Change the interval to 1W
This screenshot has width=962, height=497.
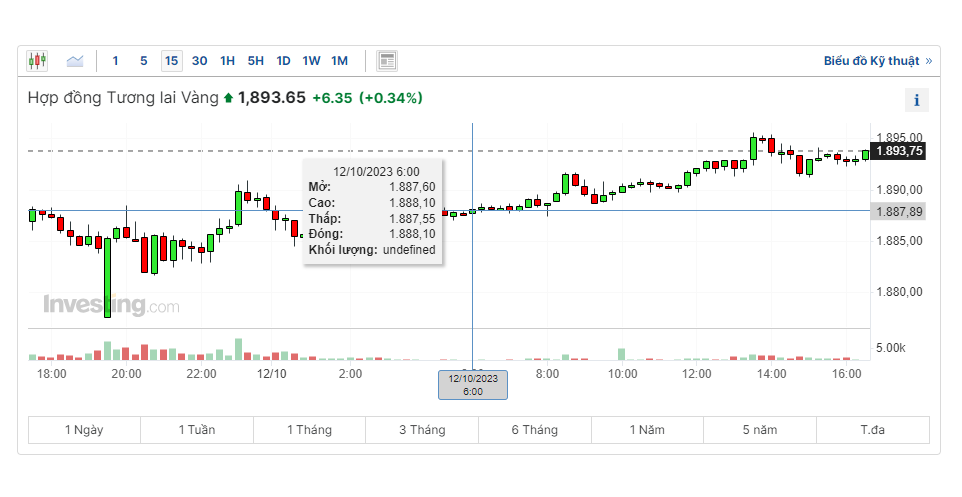point(311,61)
